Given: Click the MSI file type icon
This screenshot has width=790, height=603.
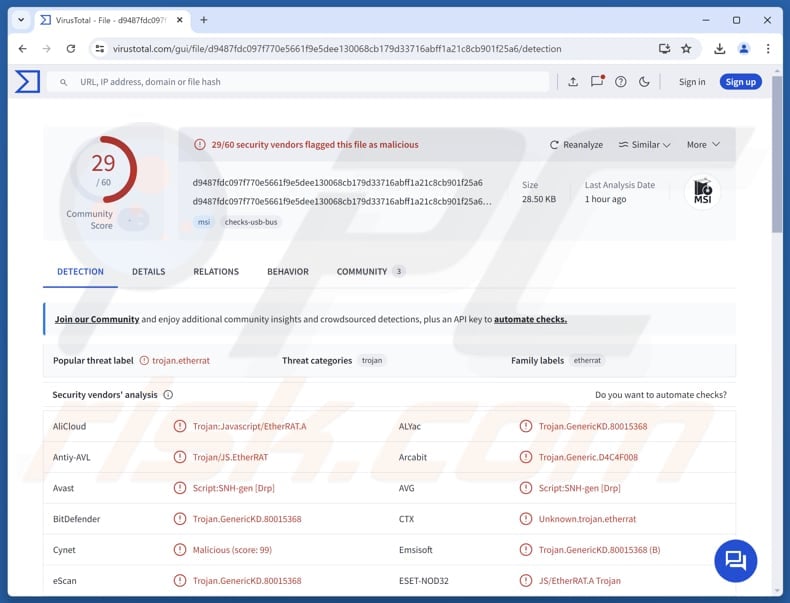Looking at the screenshot, I should point(702,191).
